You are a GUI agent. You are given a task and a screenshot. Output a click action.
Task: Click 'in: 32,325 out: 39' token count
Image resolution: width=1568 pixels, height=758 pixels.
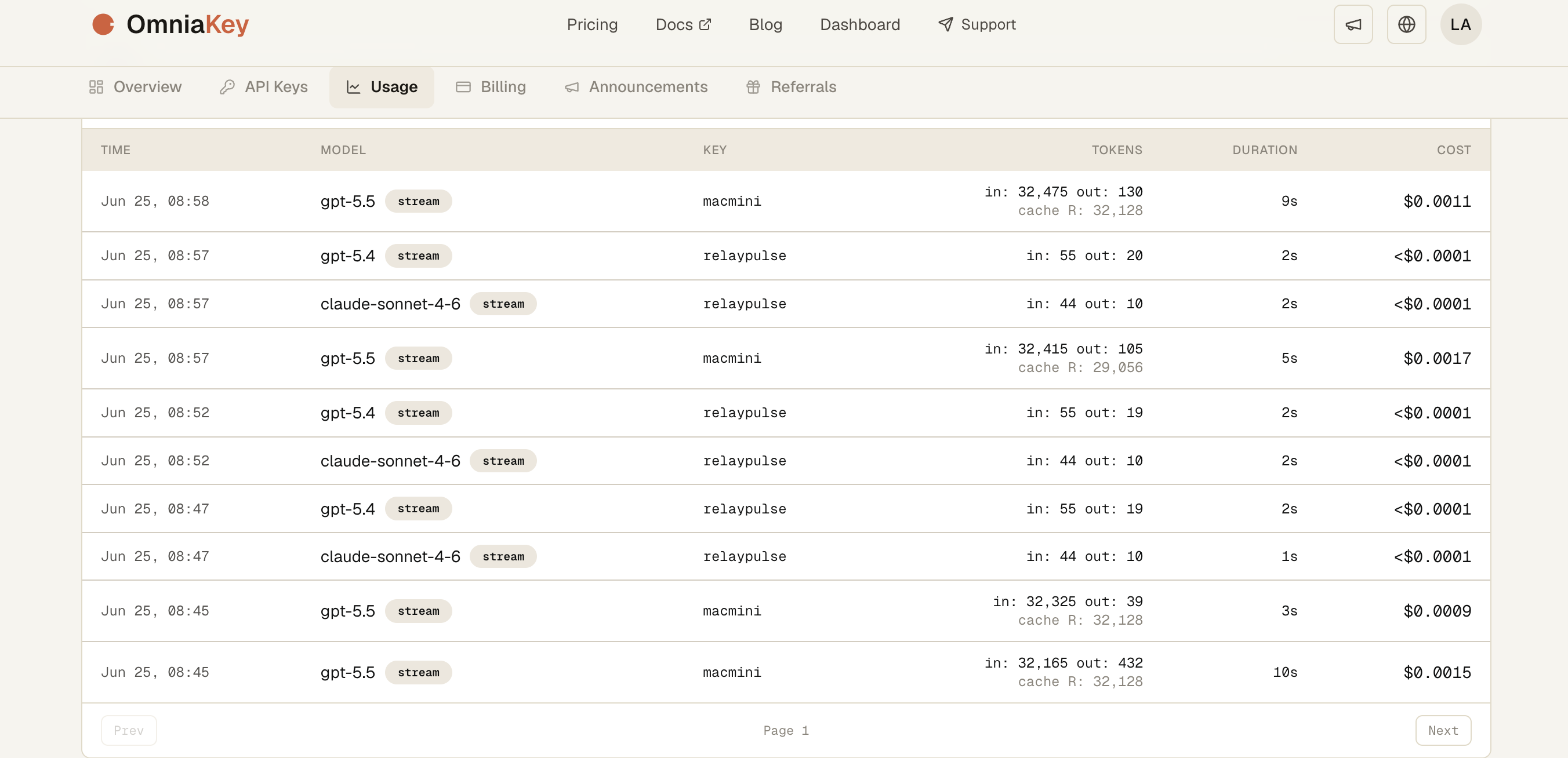[1068, 601]
